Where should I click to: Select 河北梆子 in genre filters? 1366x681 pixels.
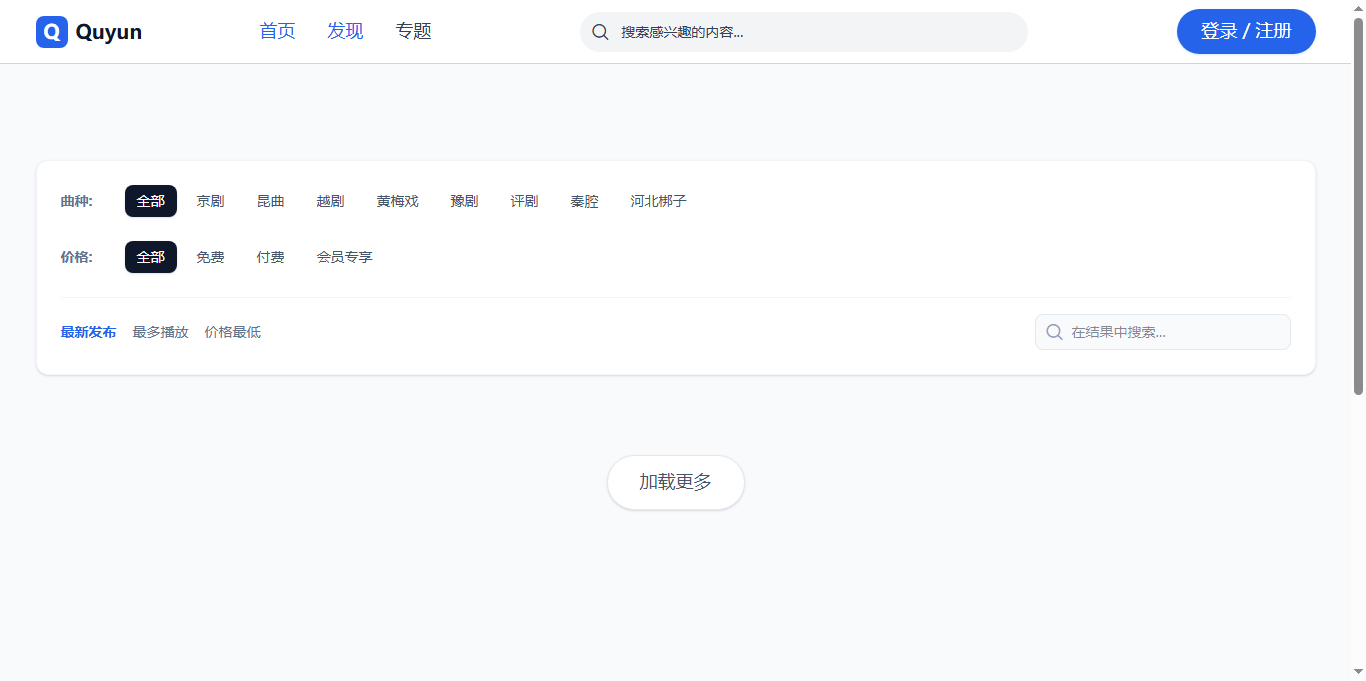(658, 201)
